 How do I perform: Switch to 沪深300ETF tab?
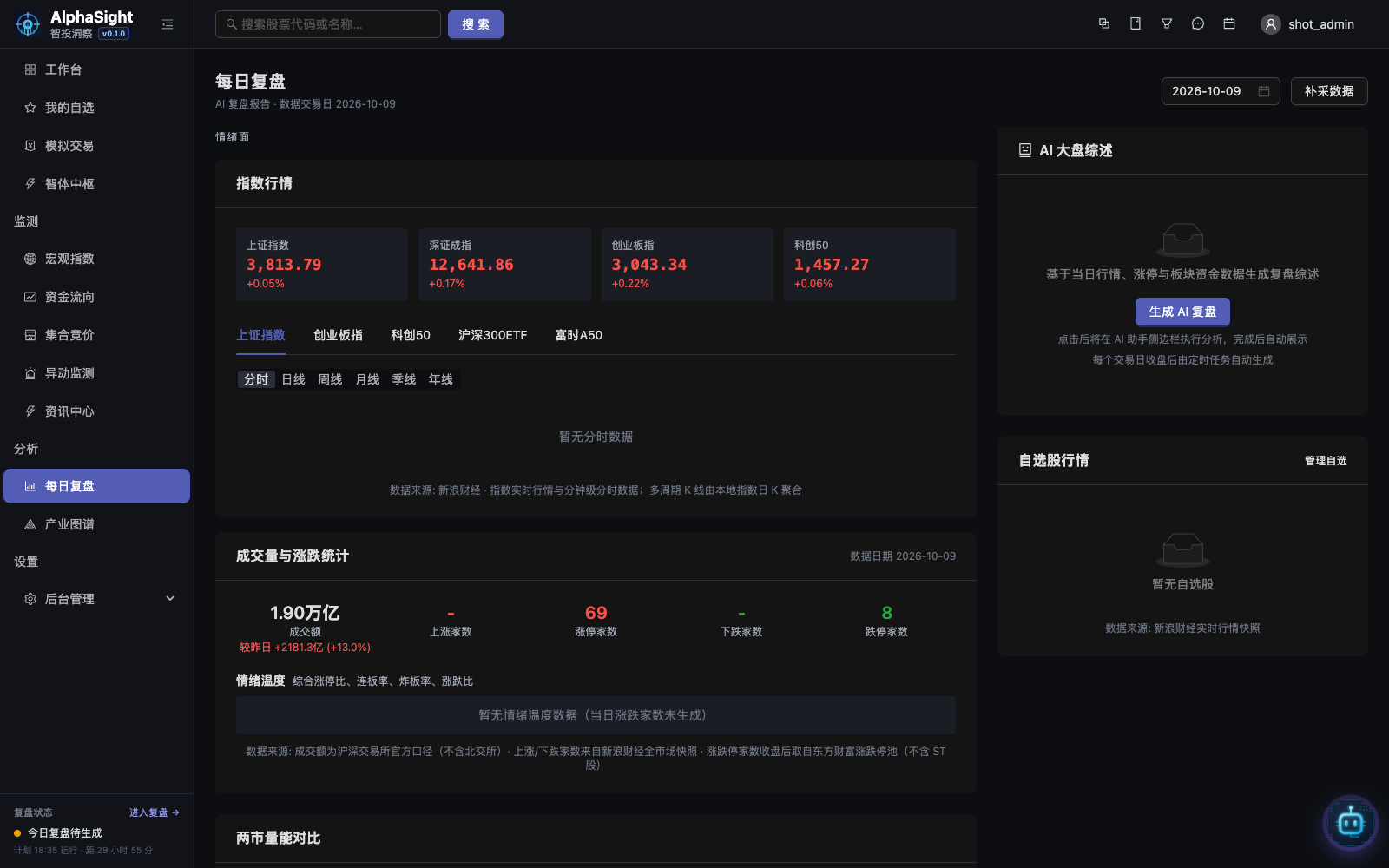[x=492, y=335]
